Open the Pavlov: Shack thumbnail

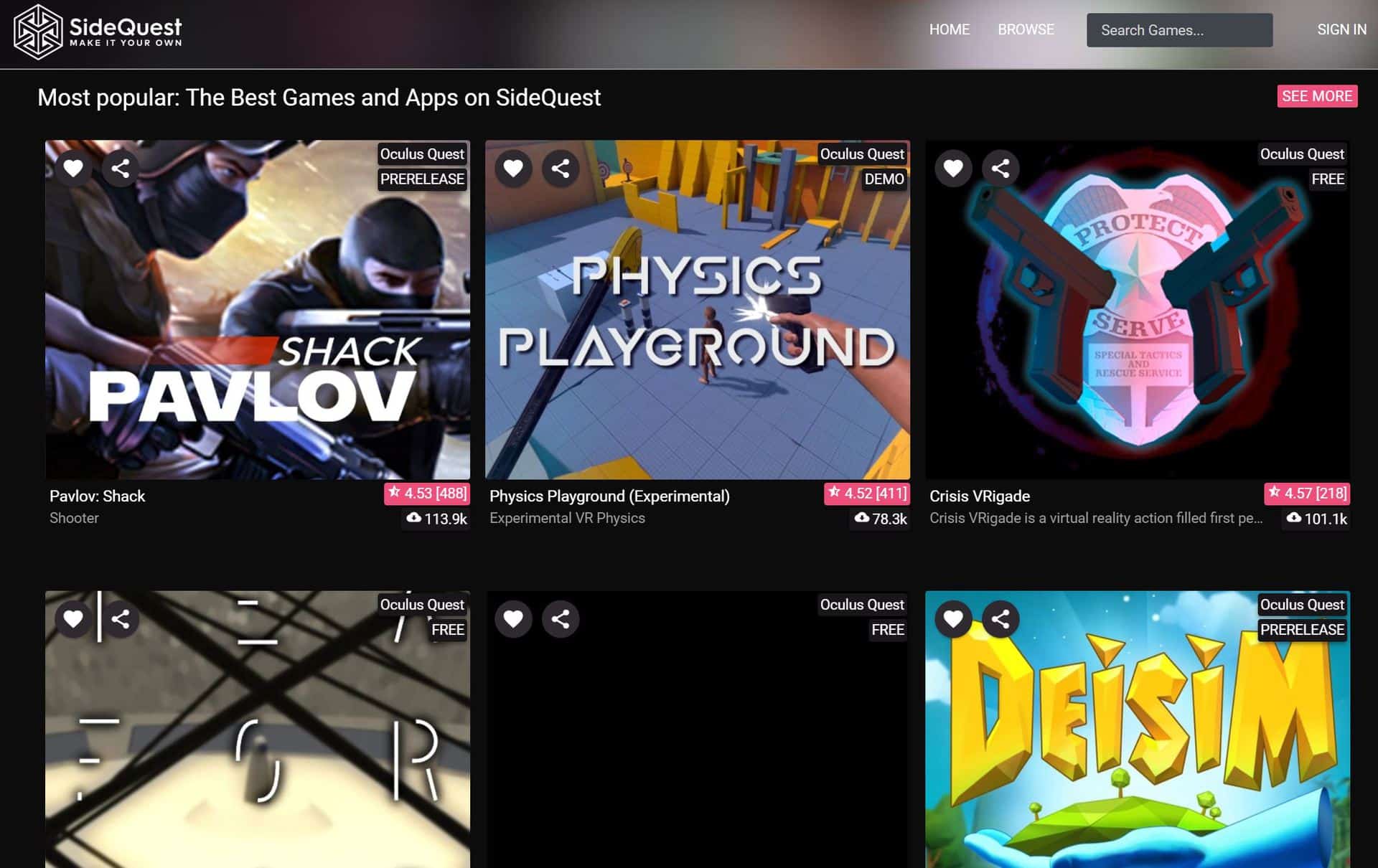tap(258, 309)
